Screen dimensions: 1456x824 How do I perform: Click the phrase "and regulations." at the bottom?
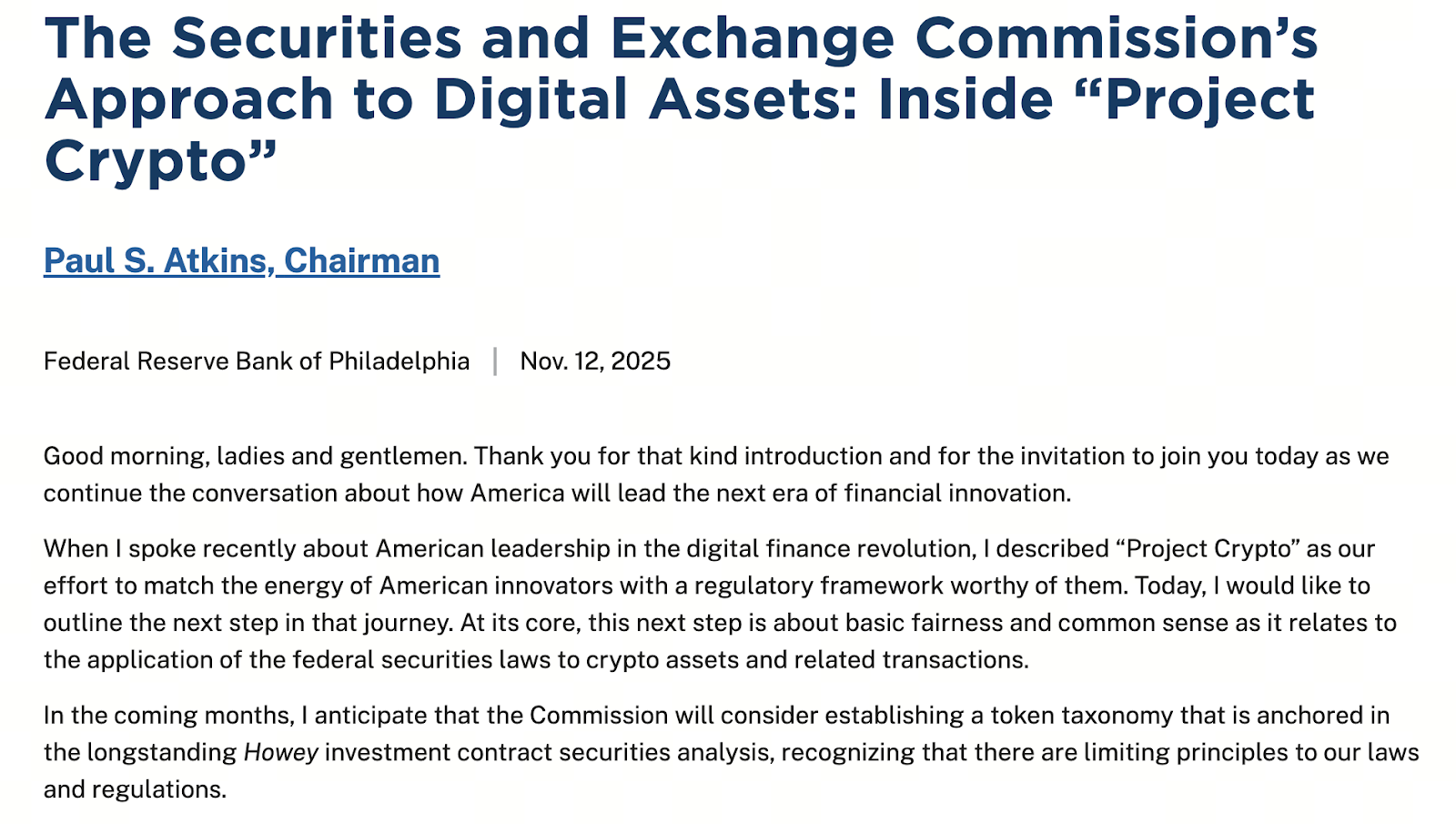[x=135, y=789]
